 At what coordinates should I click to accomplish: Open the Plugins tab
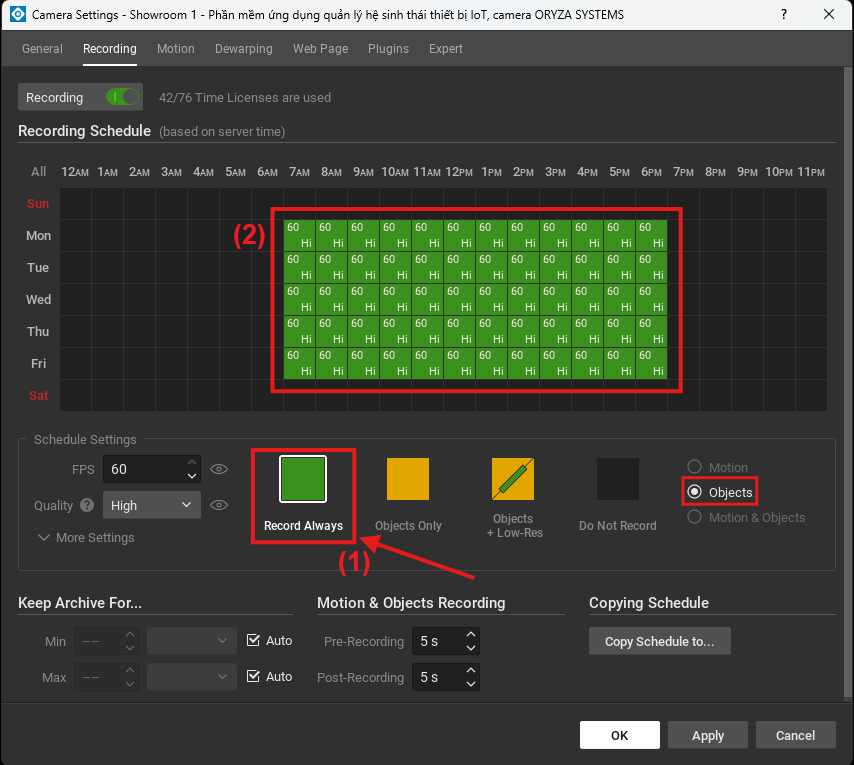pos(388,48)
